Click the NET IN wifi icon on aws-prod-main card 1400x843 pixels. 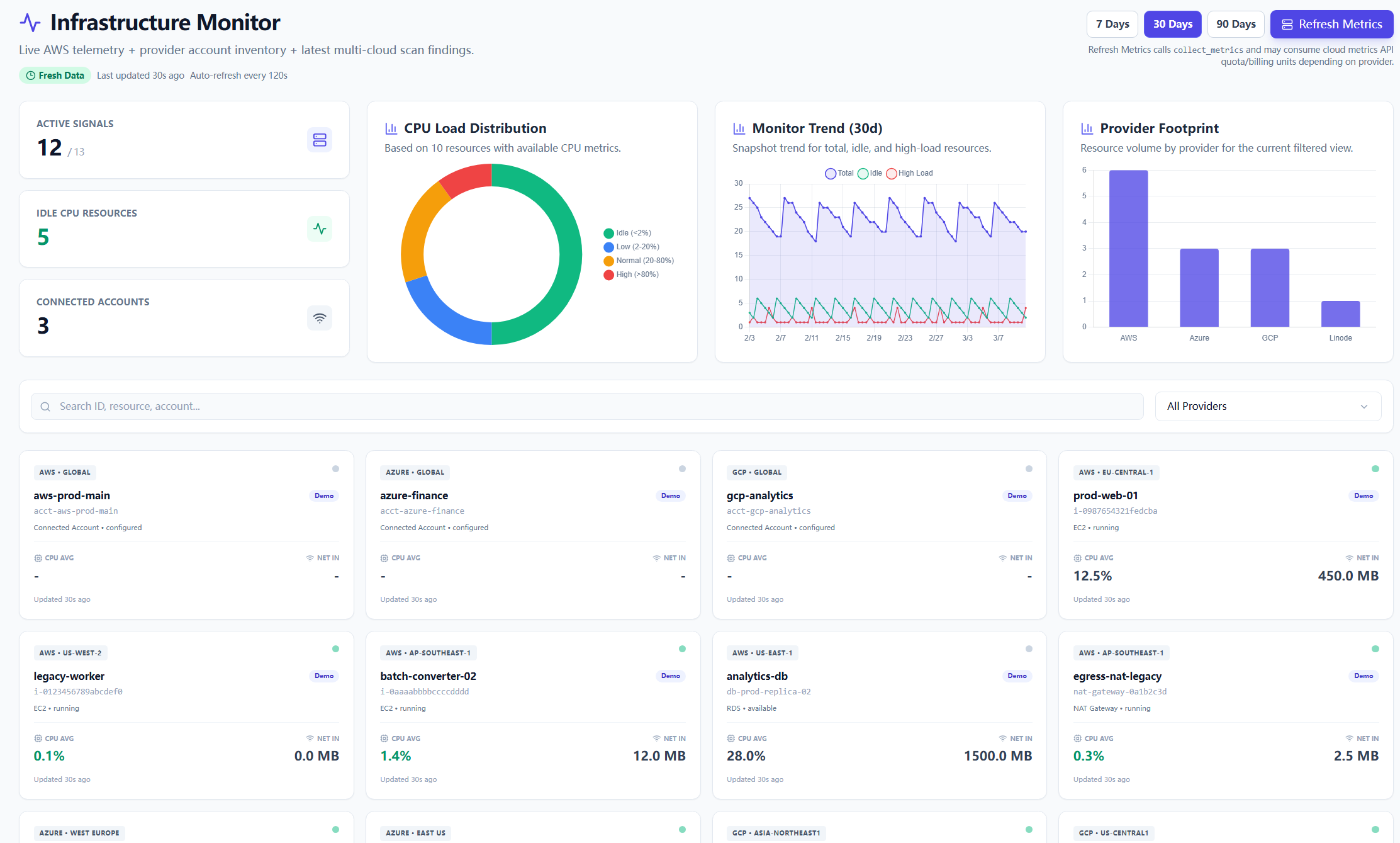[310, 558]
